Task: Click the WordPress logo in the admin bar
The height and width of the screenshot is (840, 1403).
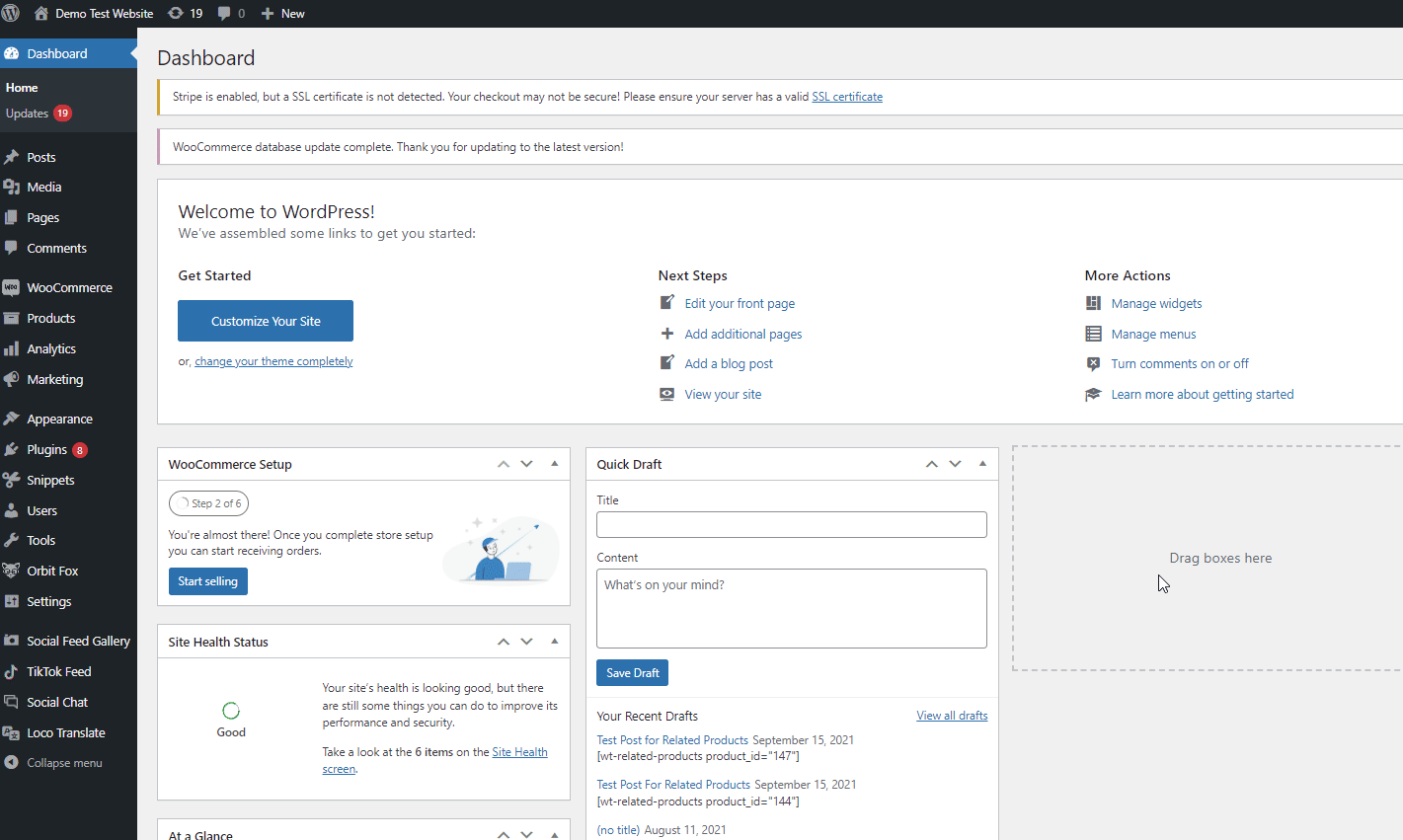Action: pyautogui.click(x=11, y=14)
